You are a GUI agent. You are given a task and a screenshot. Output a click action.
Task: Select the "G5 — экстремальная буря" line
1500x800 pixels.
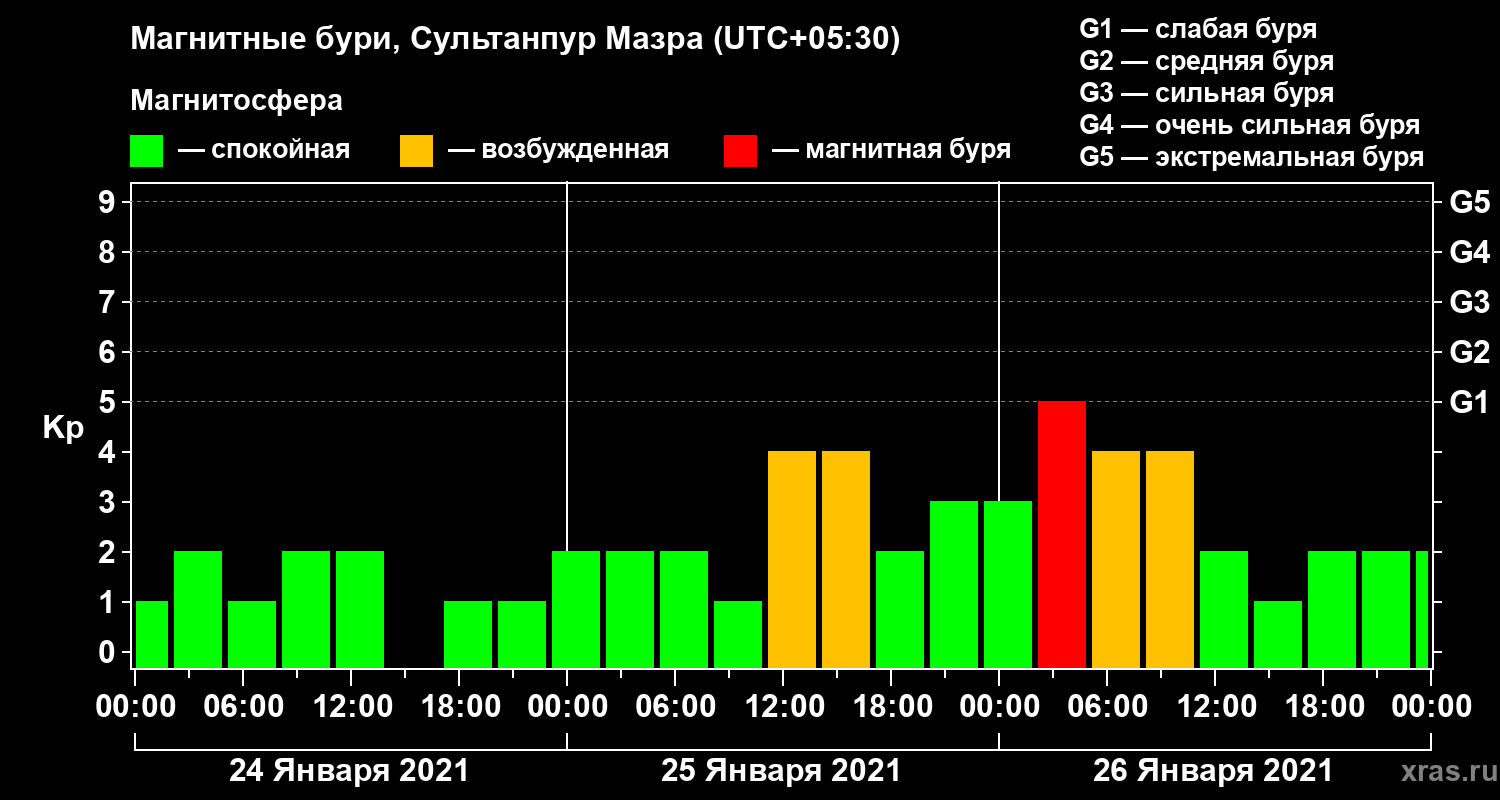click(1252, 157)
